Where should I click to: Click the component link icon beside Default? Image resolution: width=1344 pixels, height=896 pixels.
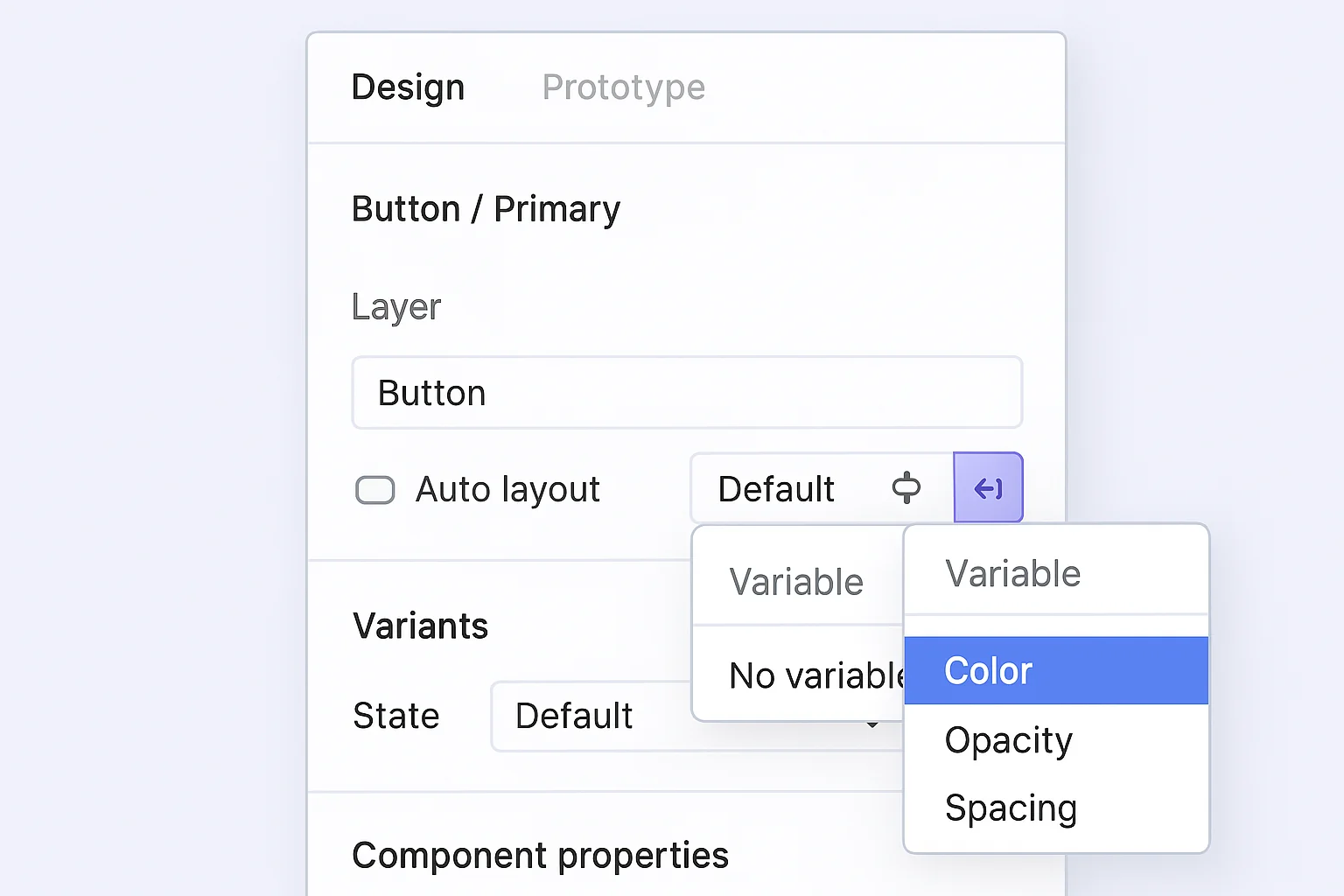click(906, 487)
